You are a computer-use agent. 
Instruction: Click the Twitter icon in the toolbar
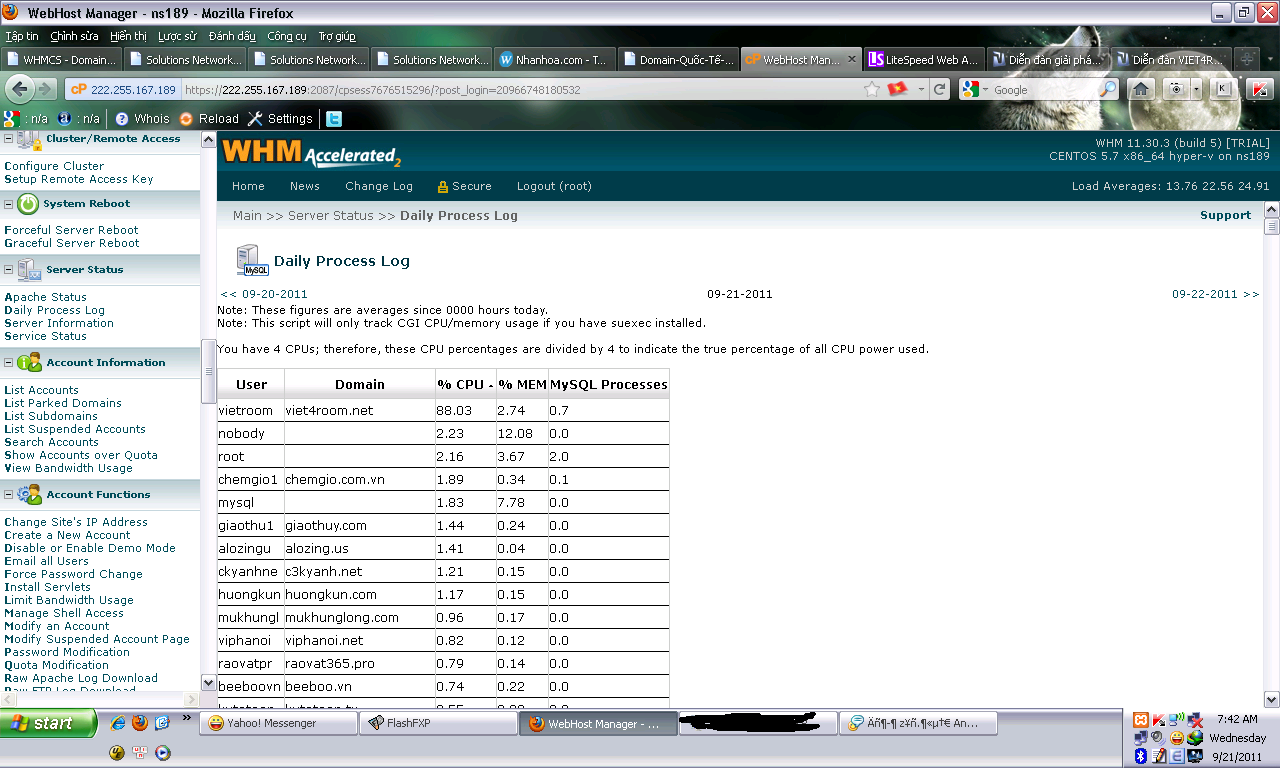[x=334, y=118]
